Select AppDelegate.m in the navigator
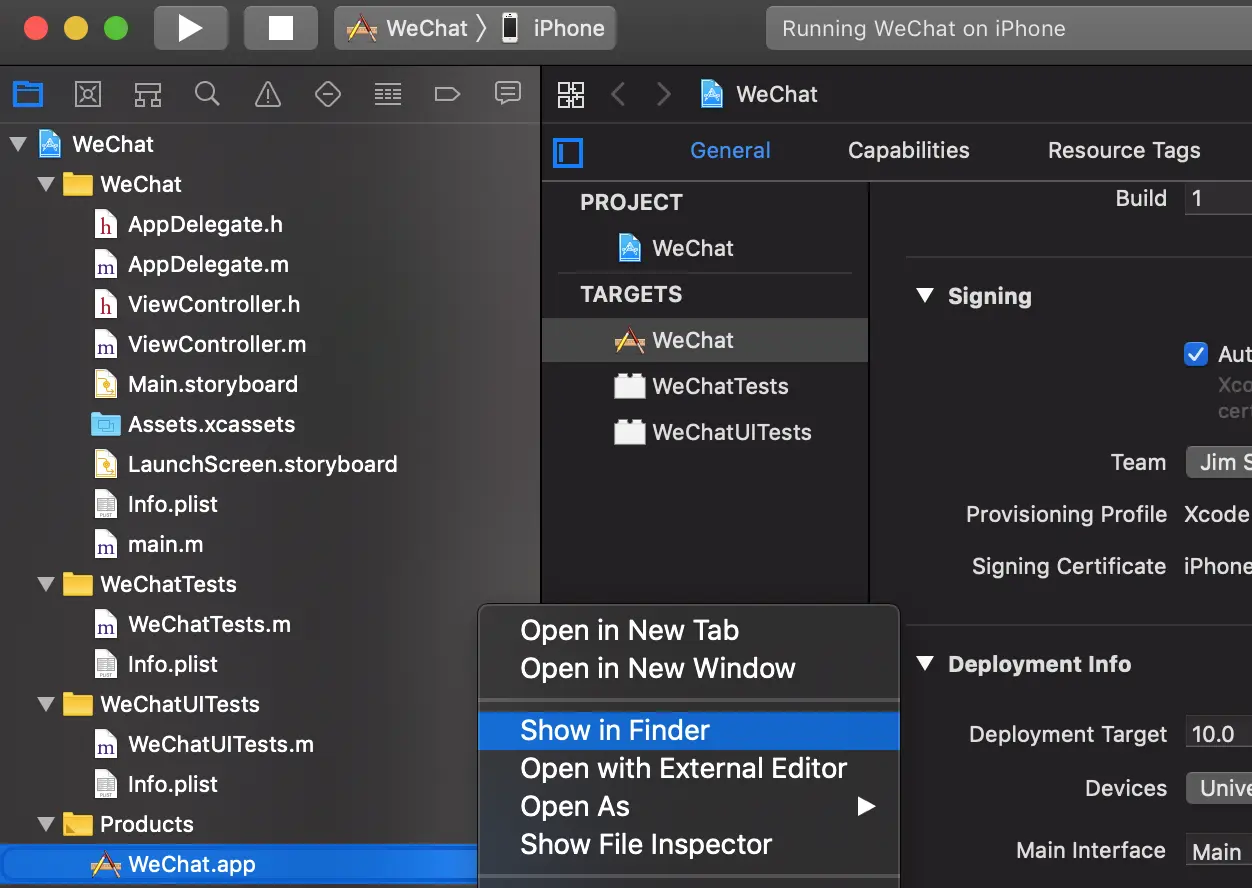1252x888 pixels. [x=208, y=264]
